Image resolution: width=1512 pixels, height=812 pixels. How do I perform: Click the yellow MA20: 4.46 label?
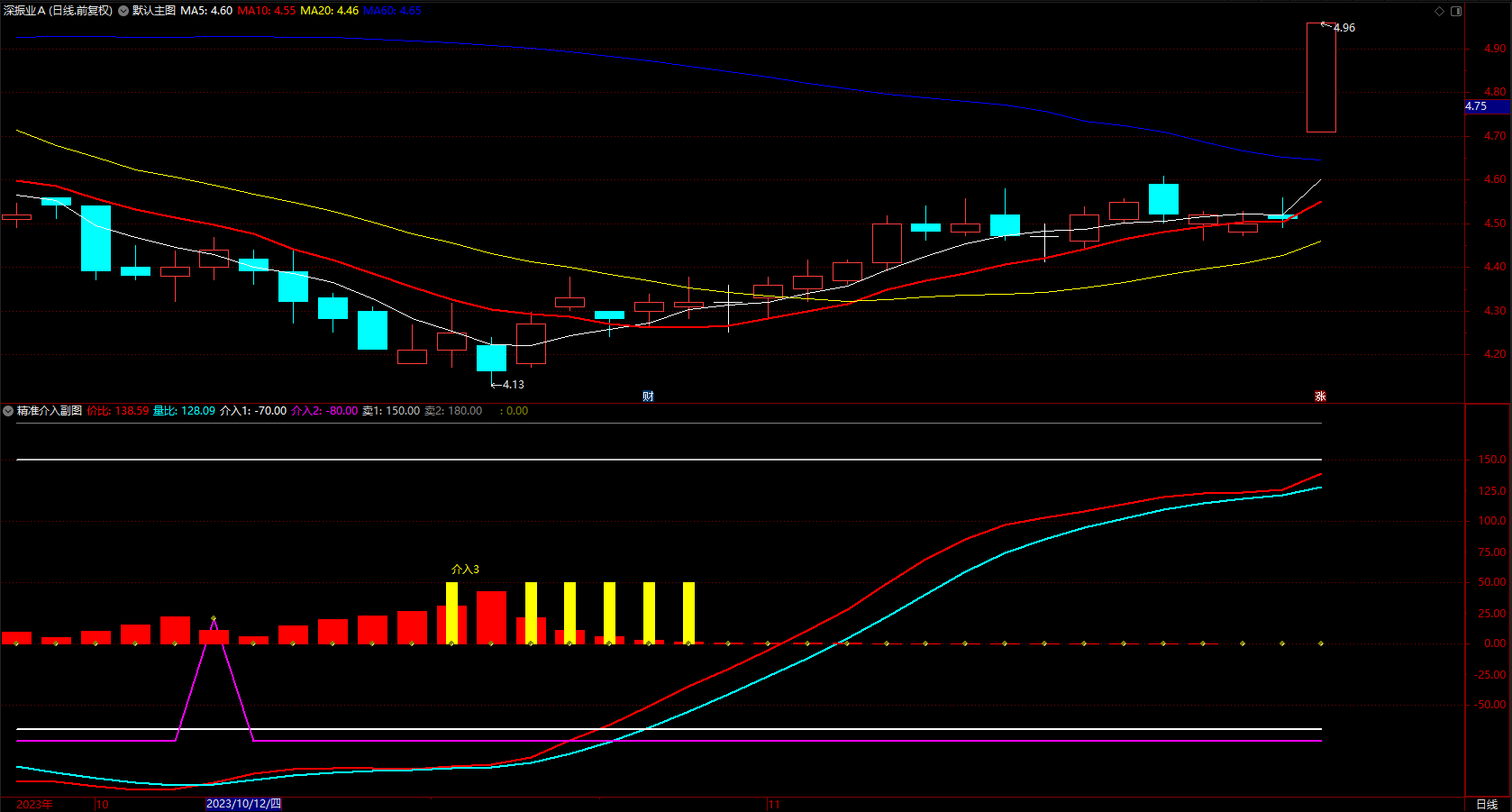click(x=329, y=11)
